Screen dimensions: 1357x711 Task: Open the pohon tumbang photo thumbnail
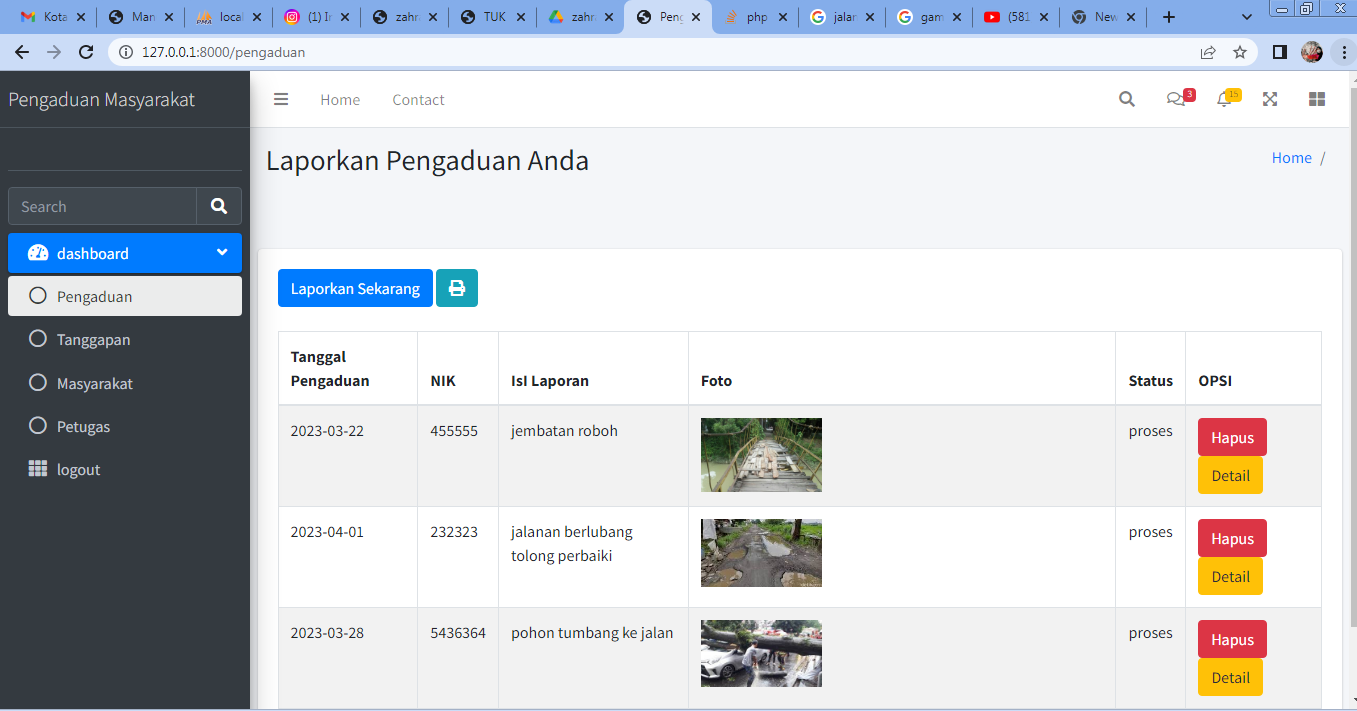[761, 653]
